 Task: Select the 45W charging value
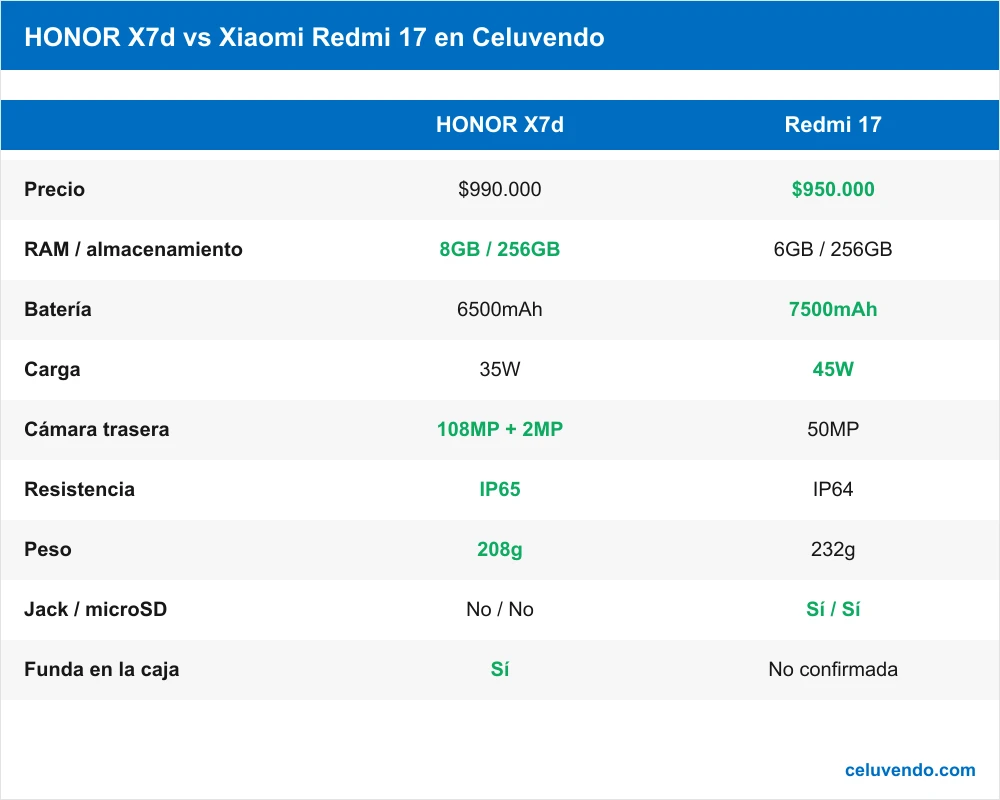click(833, 369)
